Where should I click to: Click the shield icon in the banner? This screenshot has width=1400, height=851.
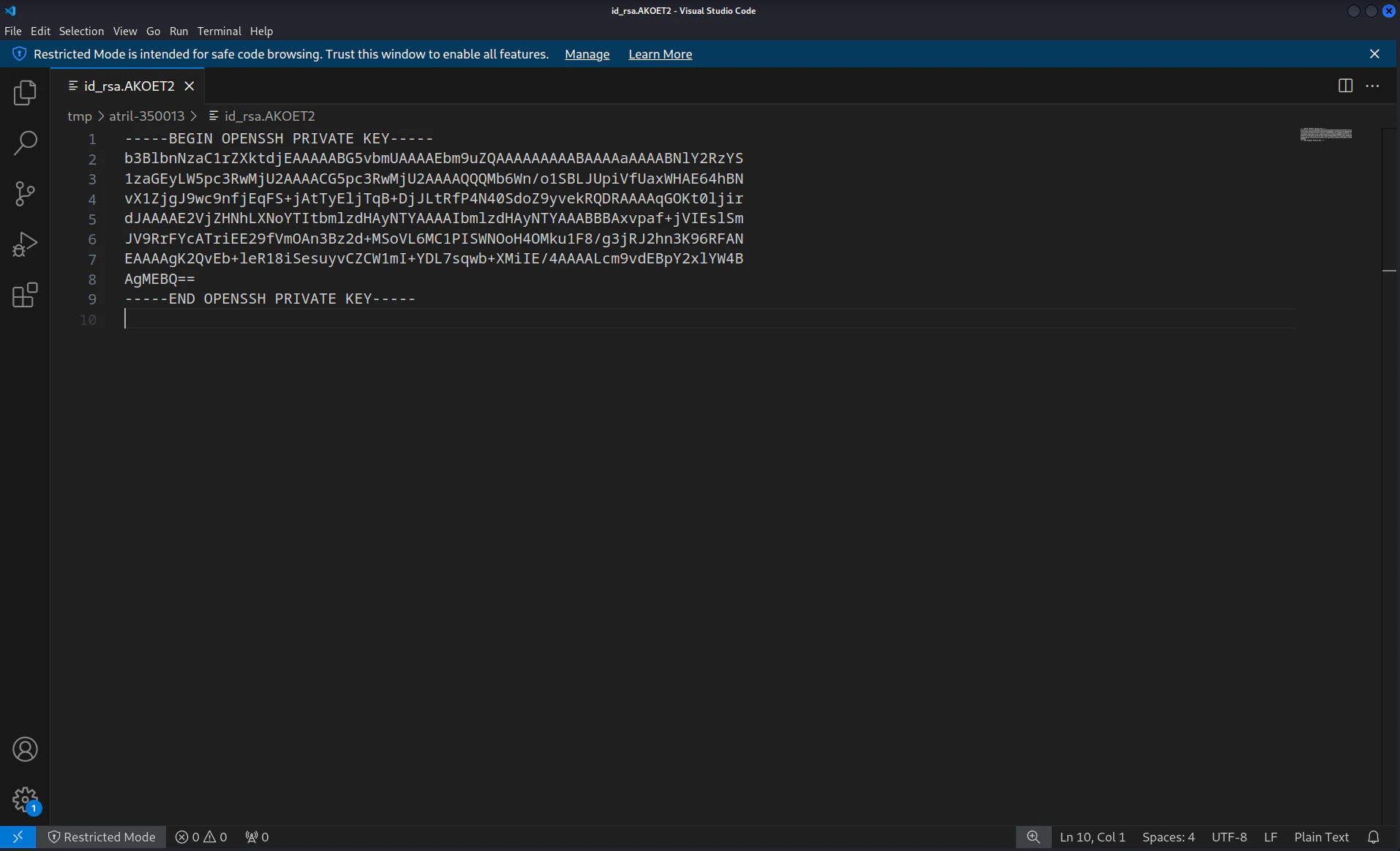click(20, 53)
